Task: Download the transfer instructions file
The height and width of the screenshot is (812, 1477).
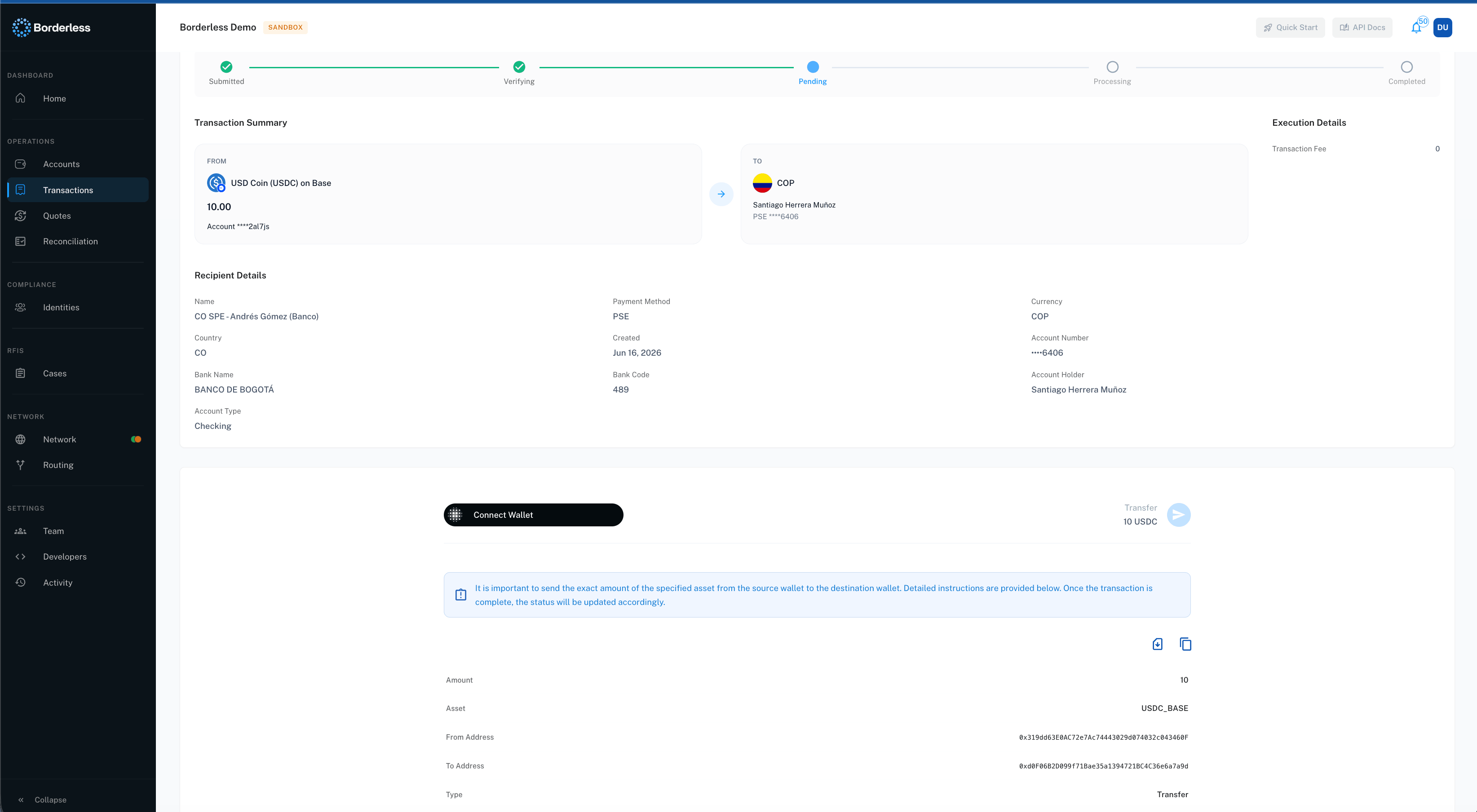Action: (1157, 644)
